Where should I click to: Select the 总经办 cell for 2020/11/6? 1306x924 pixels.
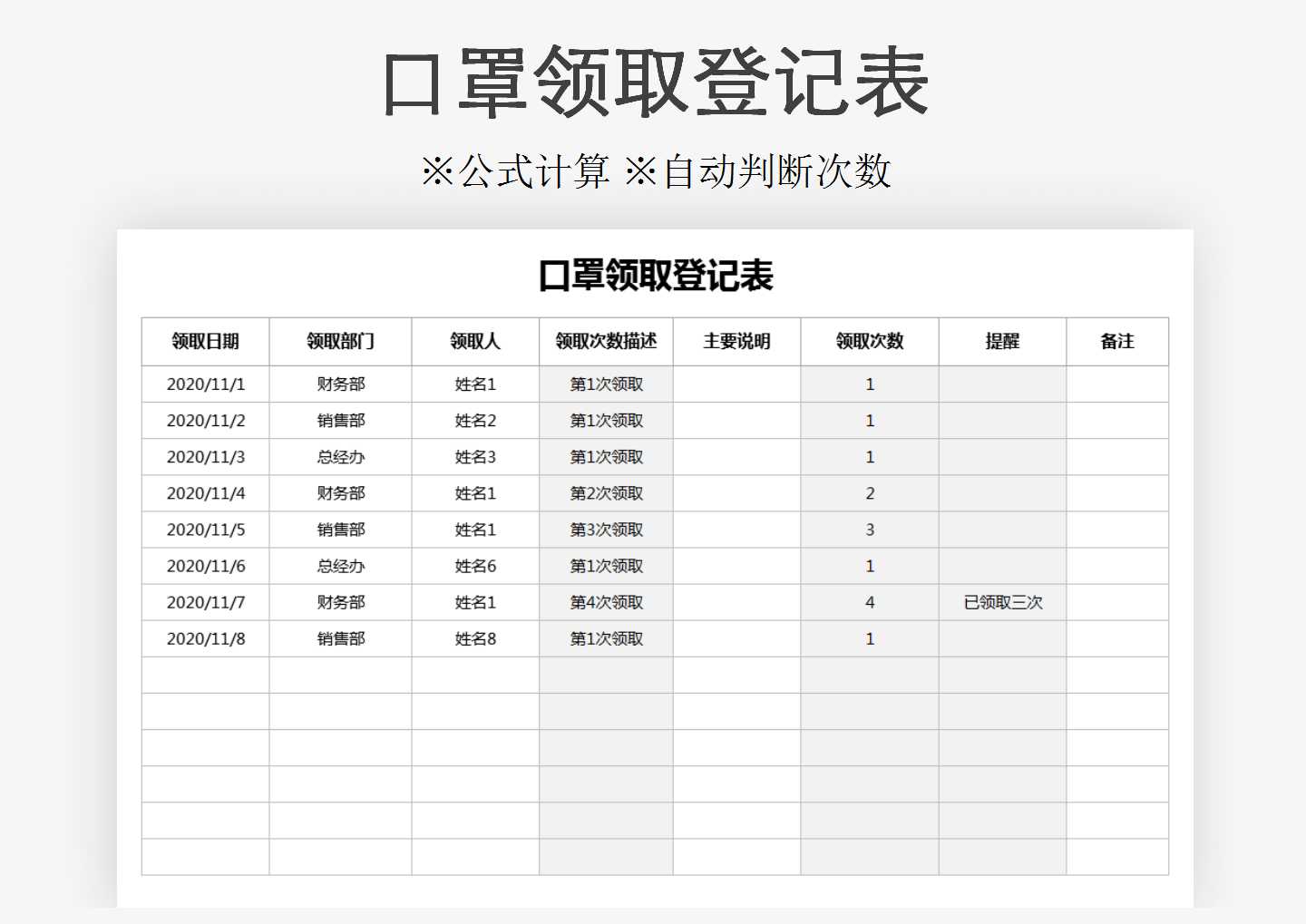coord(340,566)
